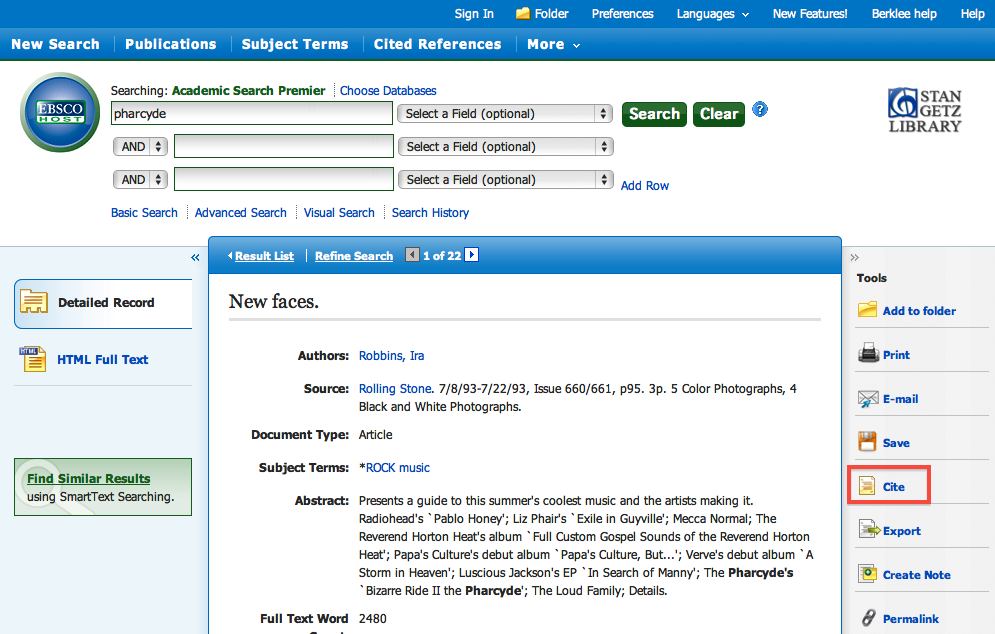Click the pharcyde search input field
The height and width of the screenshot is (634, 995).
tap(252, 114)
